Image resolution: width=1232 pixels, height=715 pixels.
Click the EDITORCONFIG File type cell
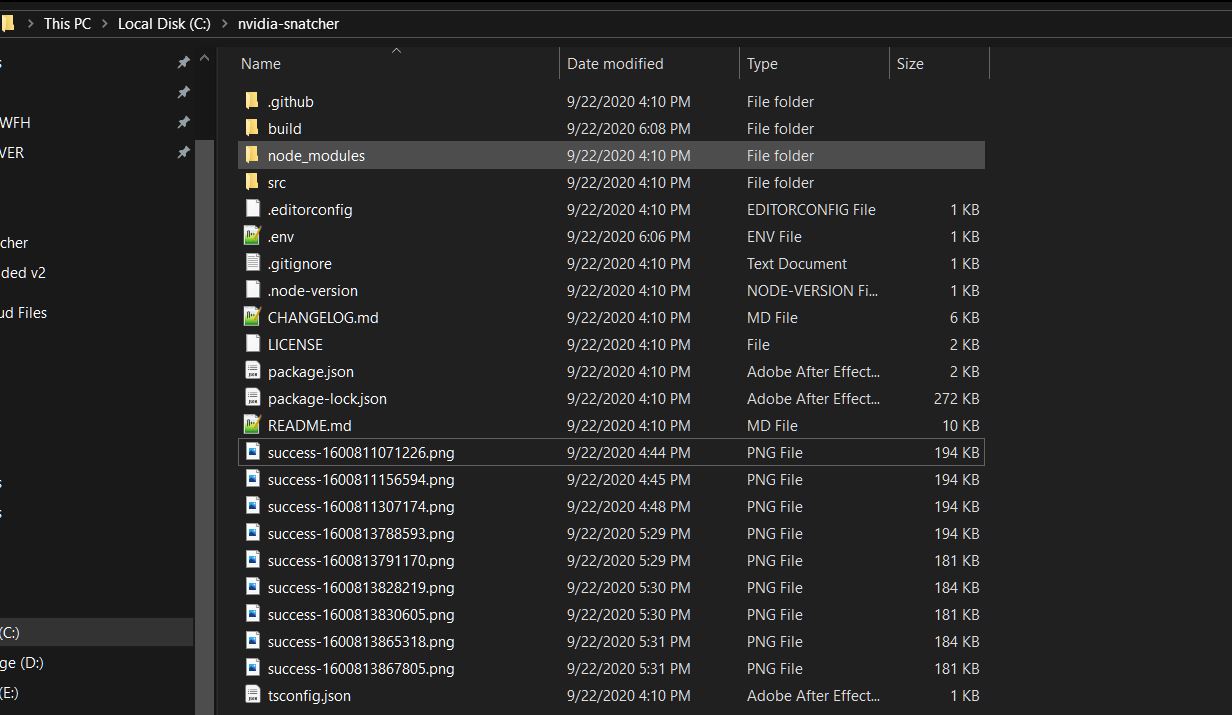[x=811, y=209]
